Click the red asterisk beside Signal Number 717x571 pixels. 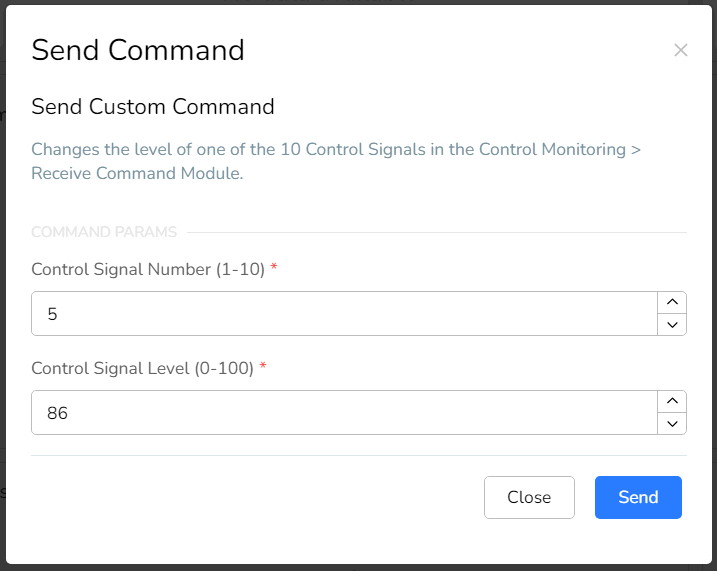(274, 267)
